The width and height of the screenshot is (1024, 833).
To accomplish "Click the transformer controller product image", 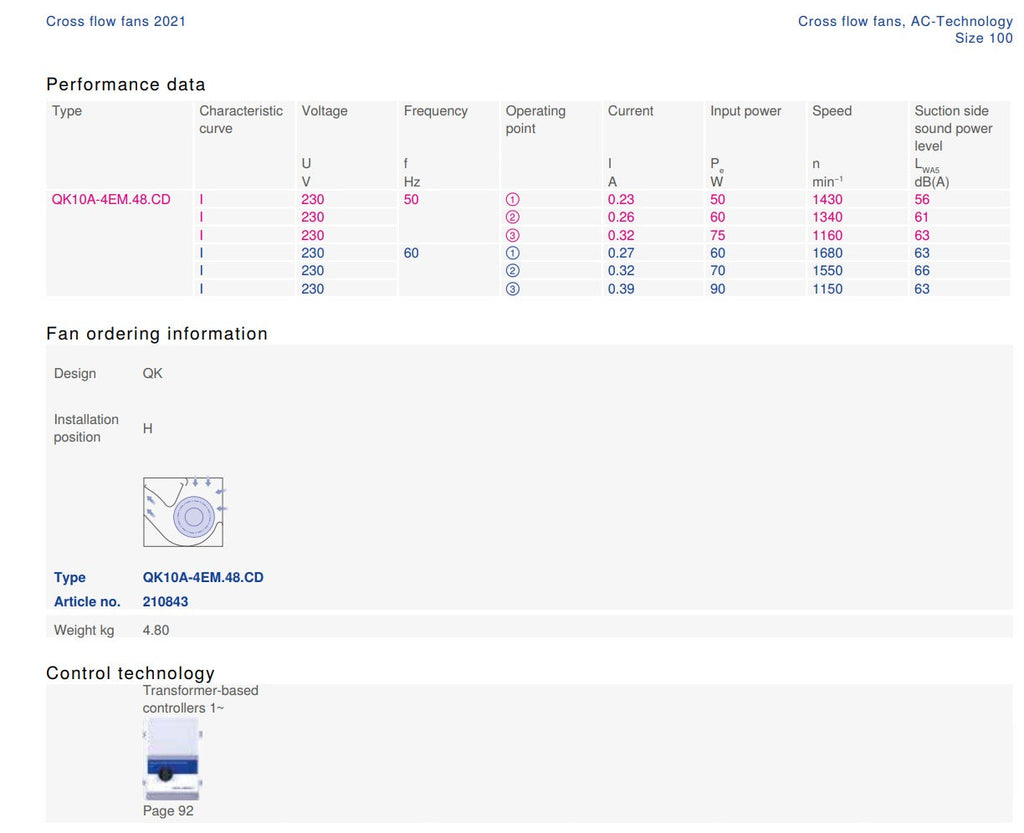I will pyautogui.click(x=173, y=759).
